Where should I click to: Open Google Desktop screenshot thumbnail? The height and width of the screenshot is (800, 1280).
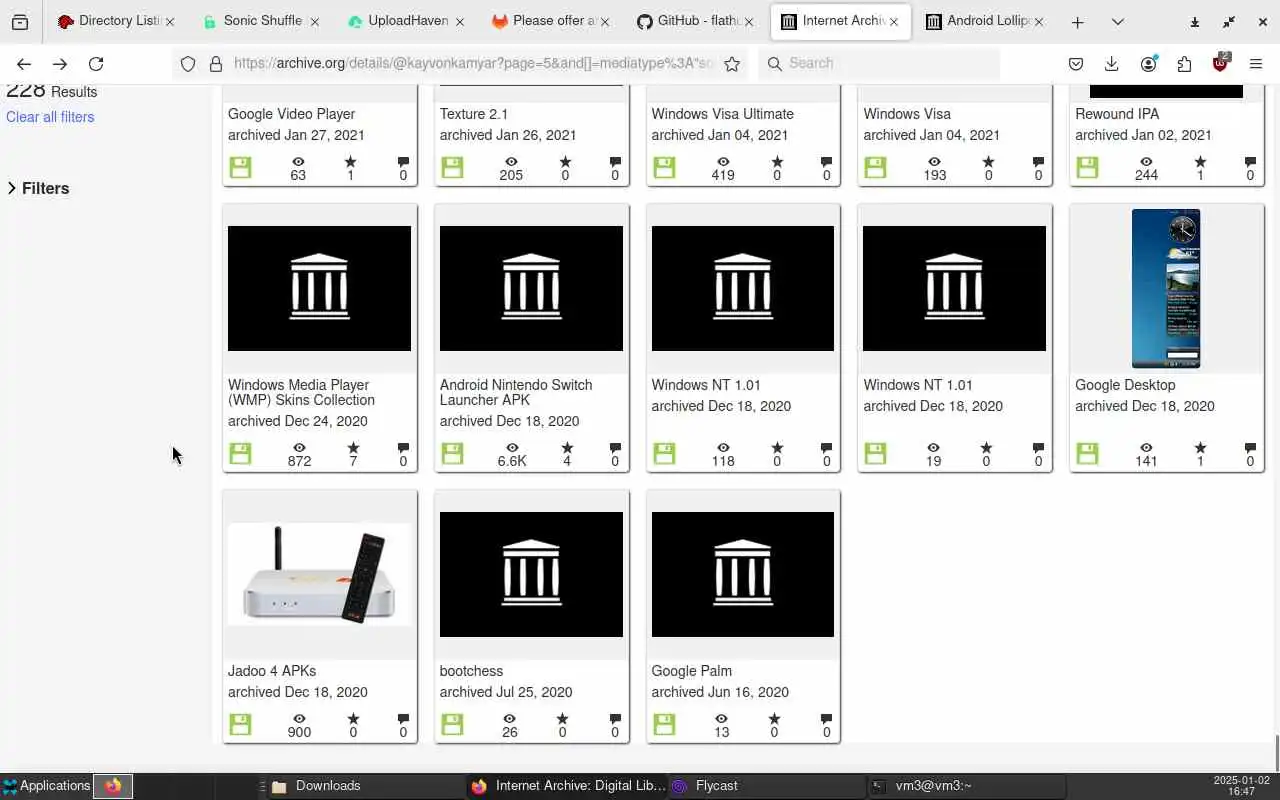(x=1166, y=288)
